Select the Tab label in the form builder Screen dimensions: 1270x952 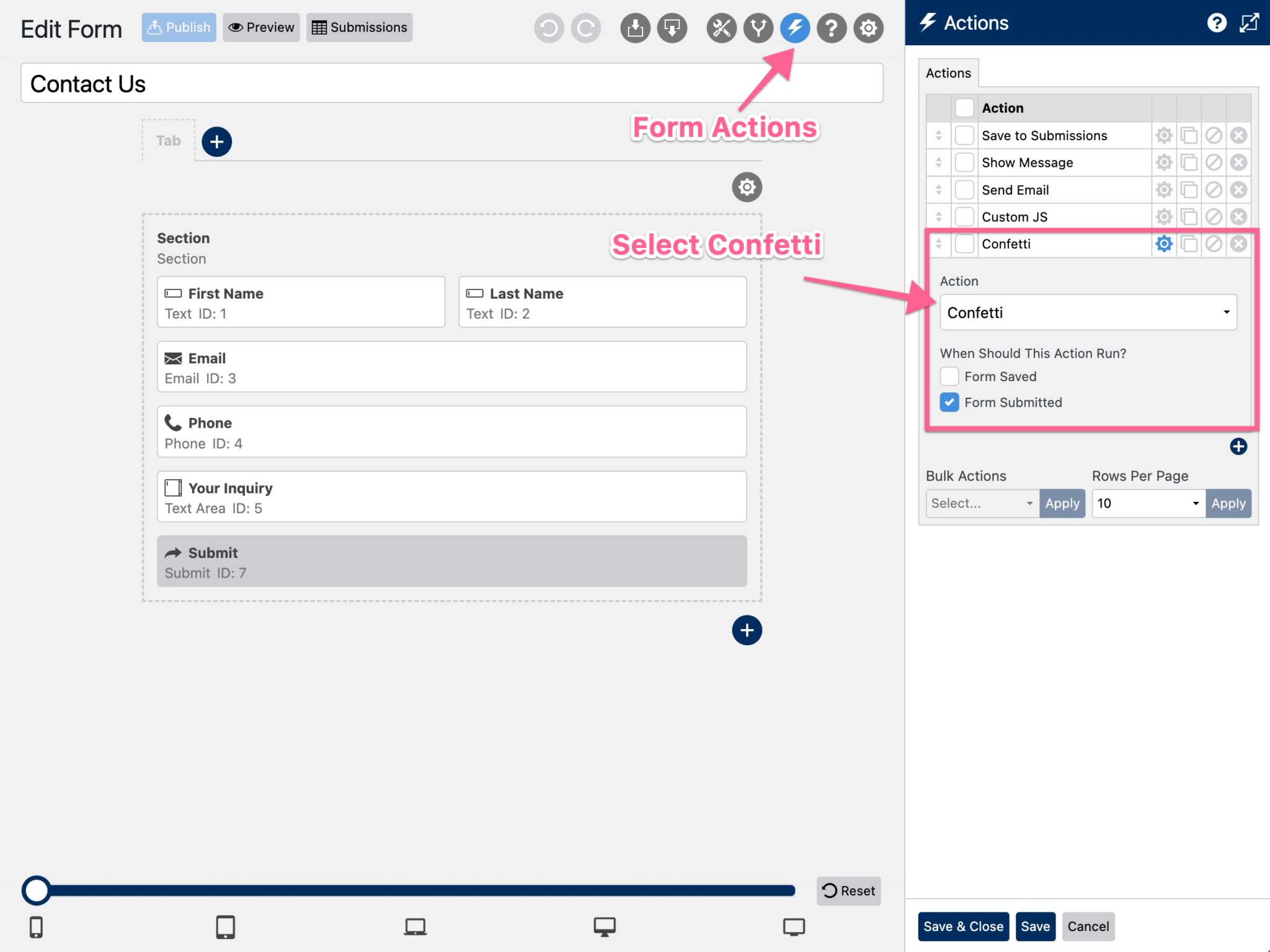click(x=168, y=141)
